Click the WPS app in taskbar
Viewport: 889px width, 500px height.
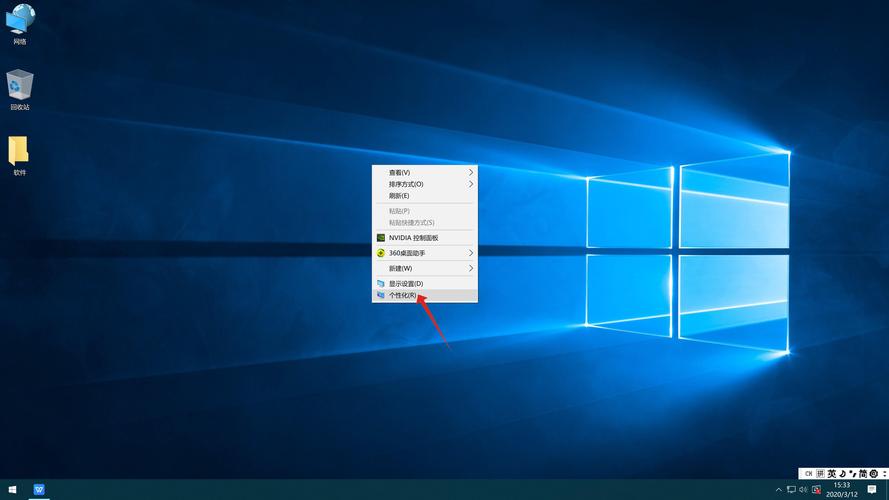pyautogui.click(x=39, y=490)
